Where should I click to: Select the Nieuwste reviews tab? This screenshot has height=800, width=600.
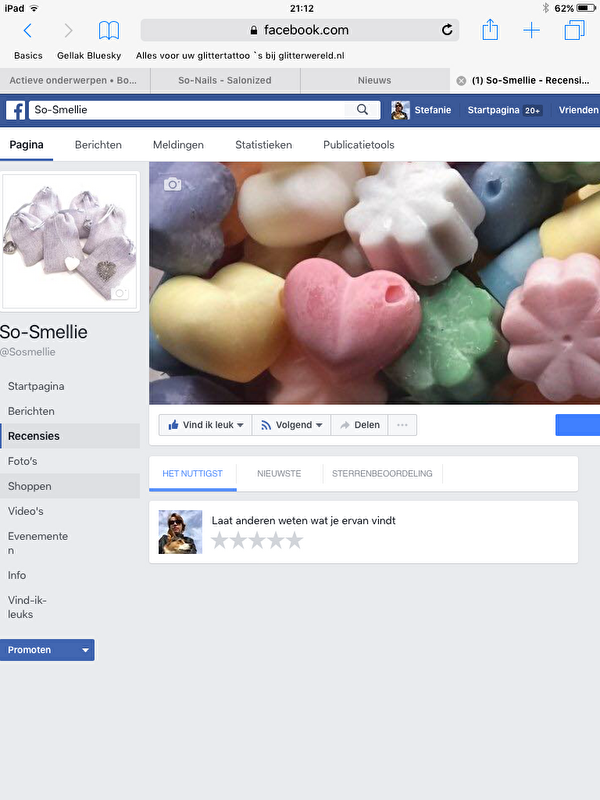click(279, 474)
